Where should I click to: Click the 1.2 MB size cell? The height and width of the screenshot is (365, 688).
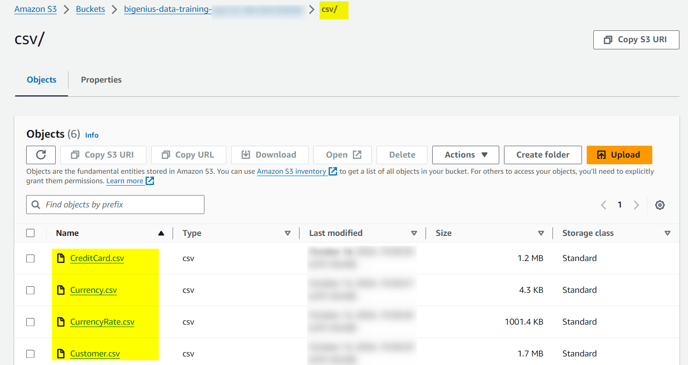pos(530,258)
